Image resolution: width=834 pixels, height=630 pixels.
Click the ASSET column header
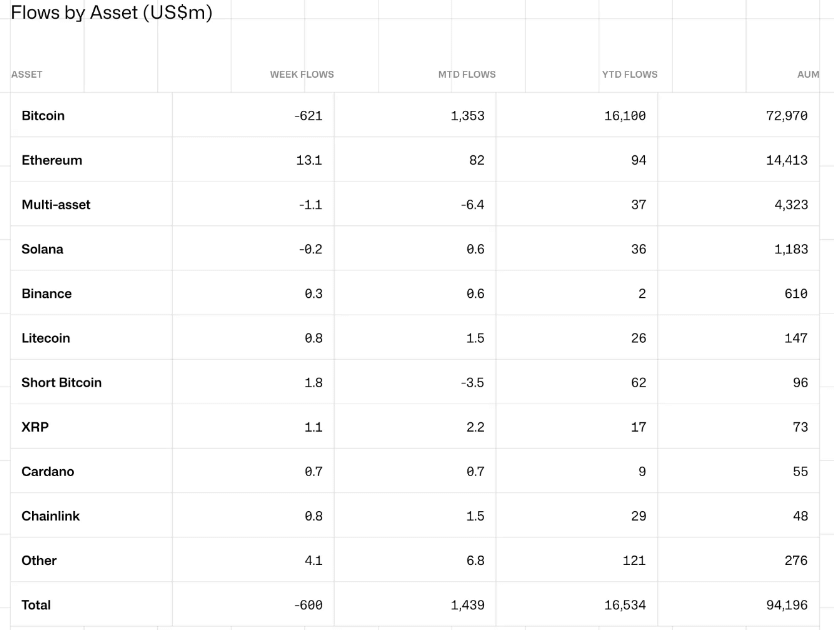click(x=27, y=75)
